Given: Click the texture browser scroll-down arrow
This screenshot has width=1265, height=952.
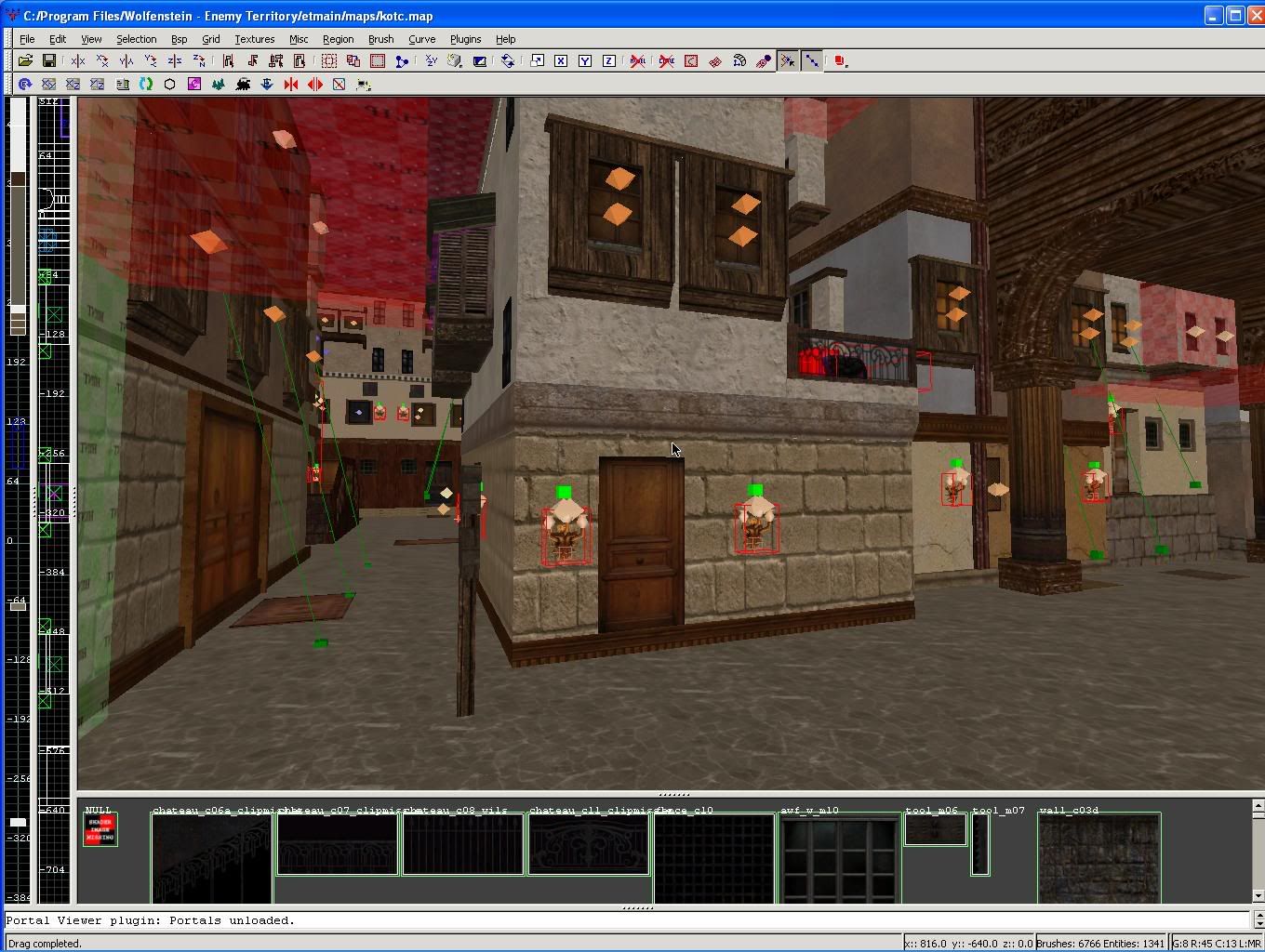Looking at the screenshot, I should [x=1258, y=896].
